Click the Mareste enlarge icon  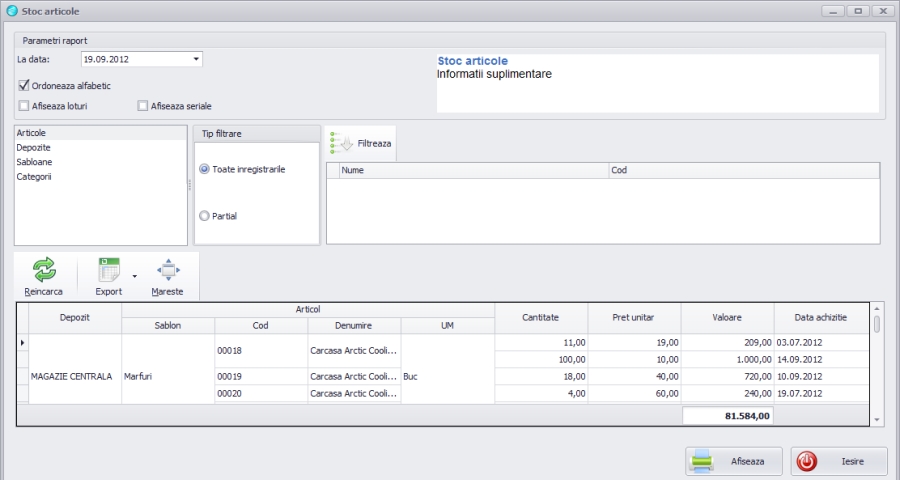coord(168,269)
